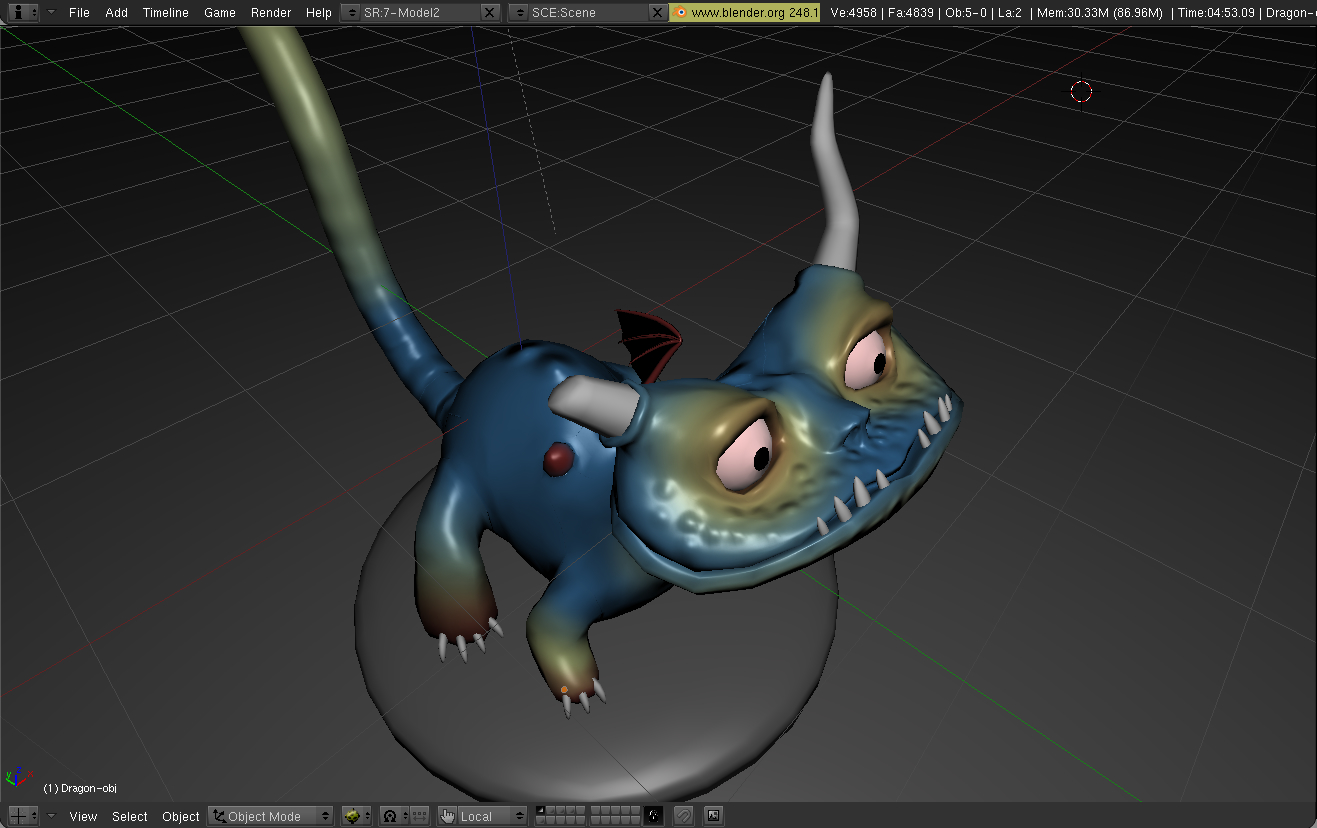This screenshot has width=1317, height=828.
Task: Unlink the SR:7-Model2 screen with the X
Action: click(489, 13)
